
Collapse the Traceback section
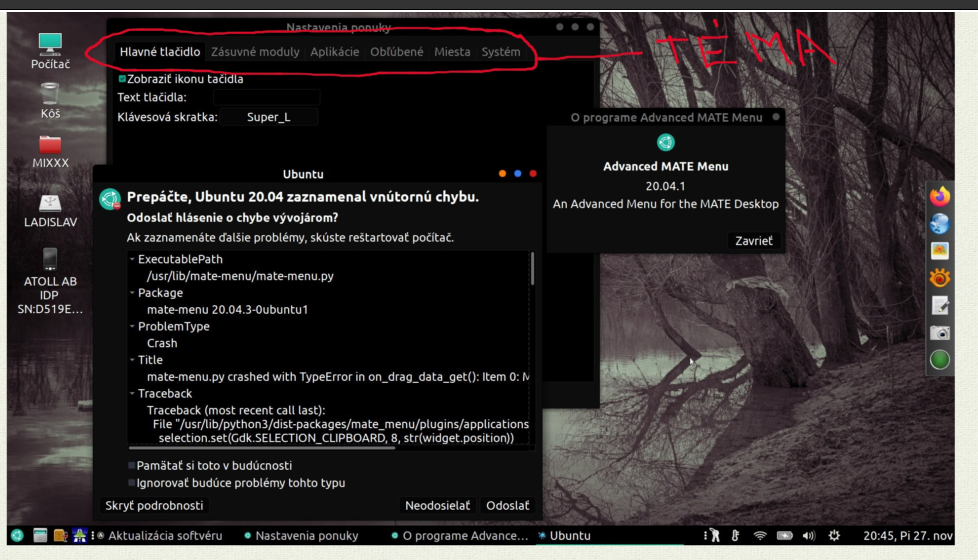pyautogui.click(x=131, y=395)
